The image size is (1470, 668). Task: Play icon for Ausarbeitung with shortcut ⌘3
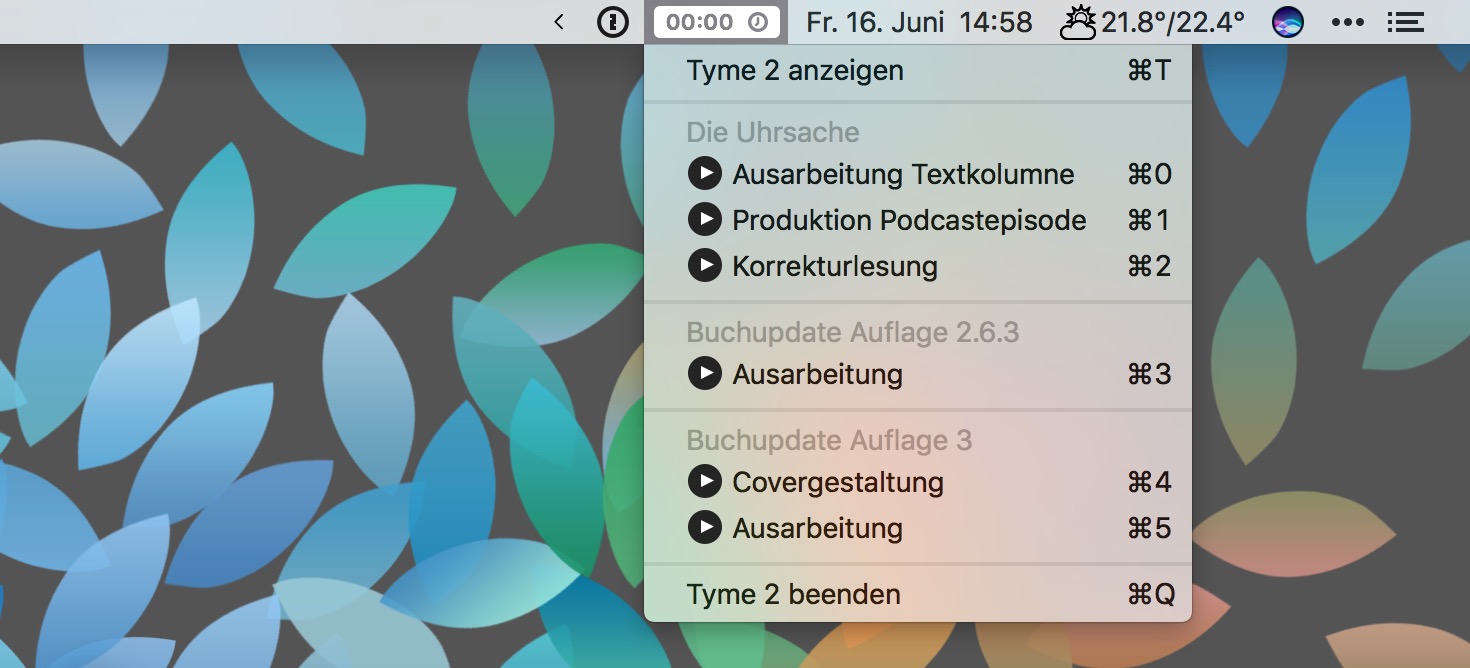[705, 374]
